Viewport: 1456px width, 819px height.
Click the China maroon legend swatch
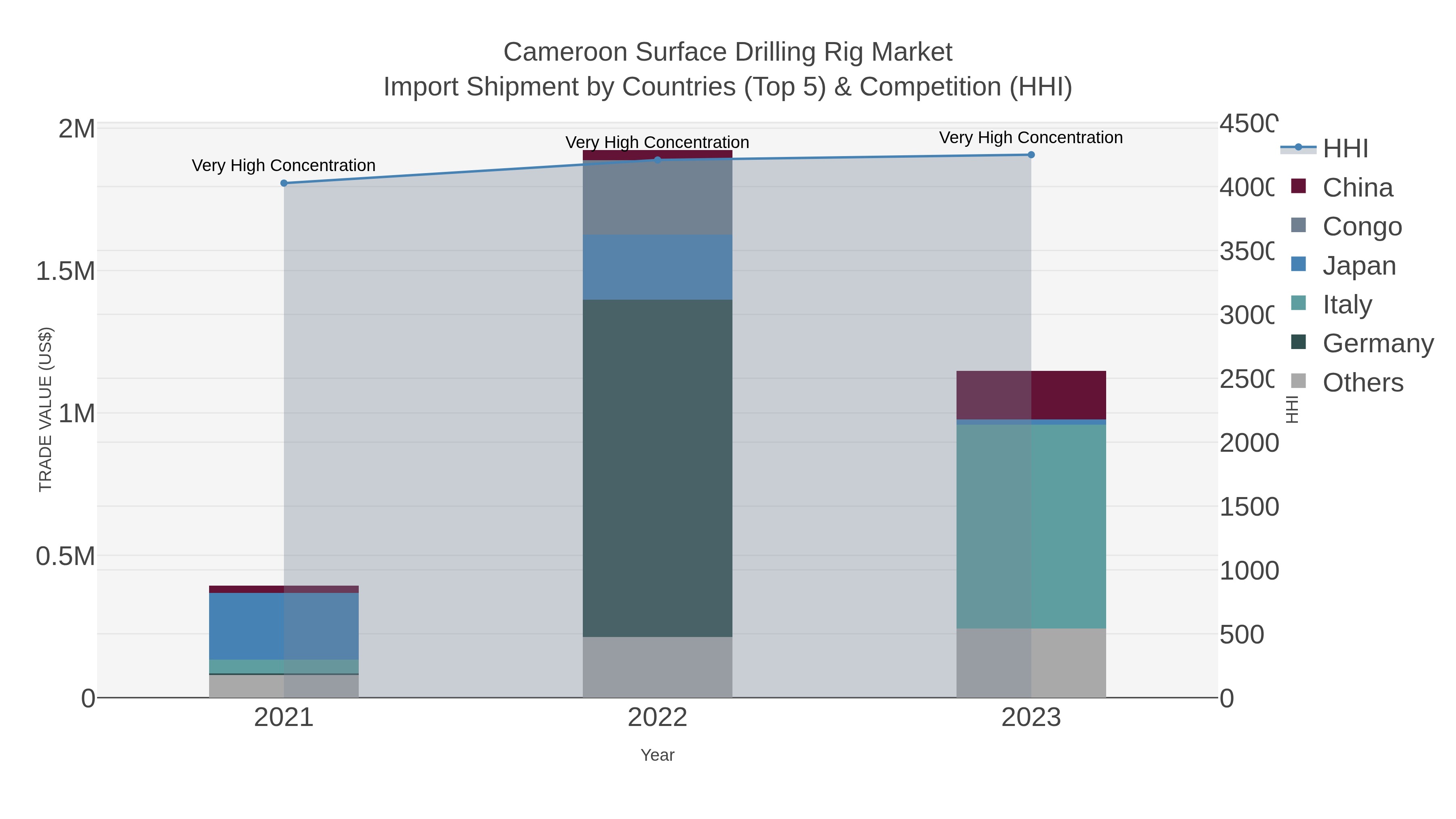[x=1298, y=186]
